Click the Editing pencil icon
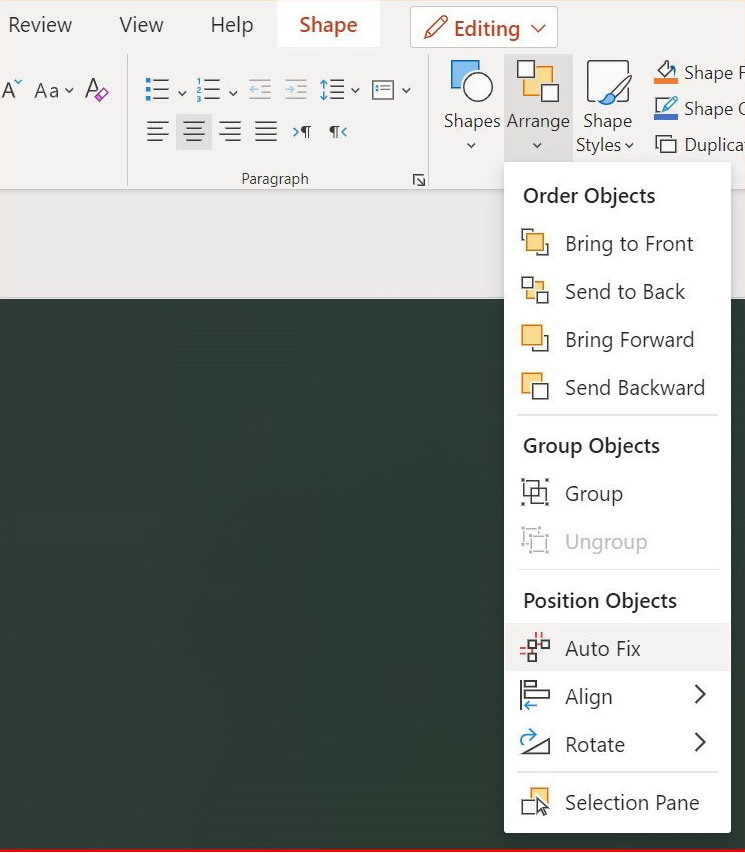Screen dimensions: 745x853 click(x=436, y=27)
